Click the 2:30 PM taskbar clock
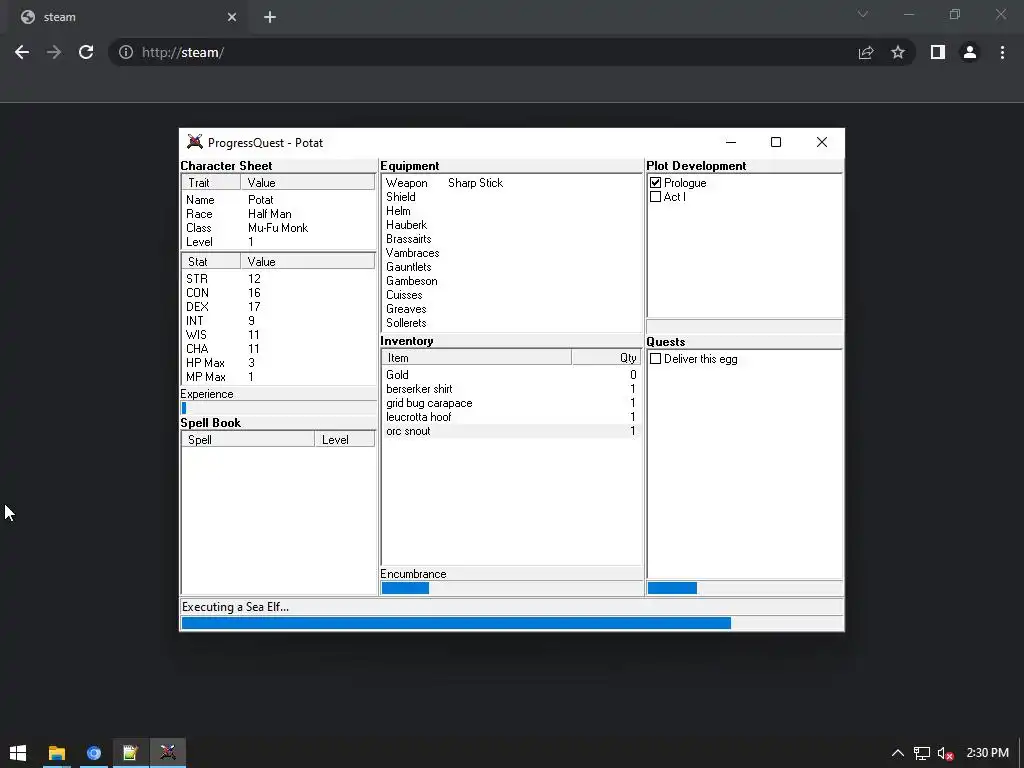The height and width of the screenshot is (768, 1024). [987, 753]
